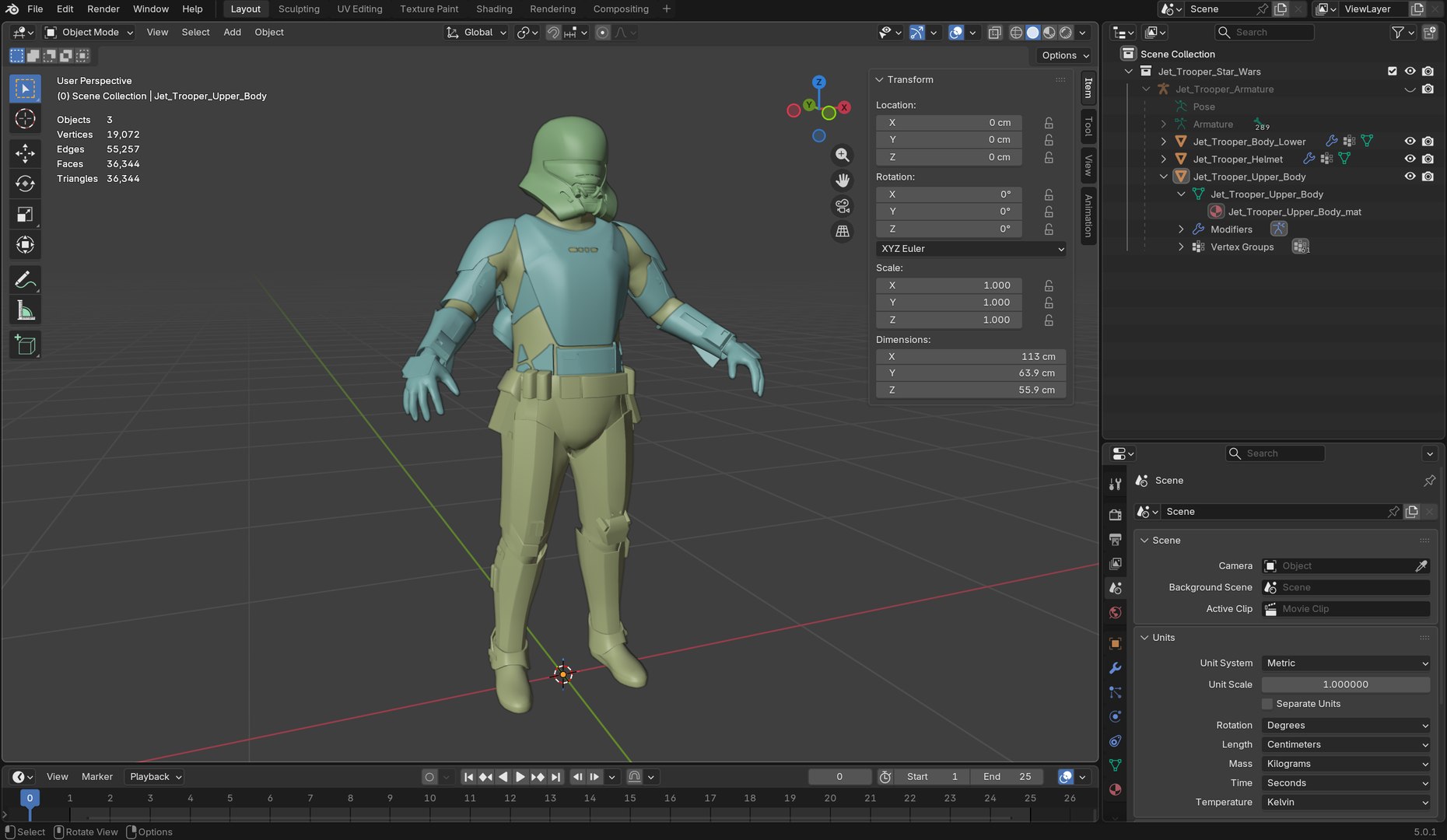Enable the Separate Units checkbox
1447x840 pixels.
click(1267, 704)
